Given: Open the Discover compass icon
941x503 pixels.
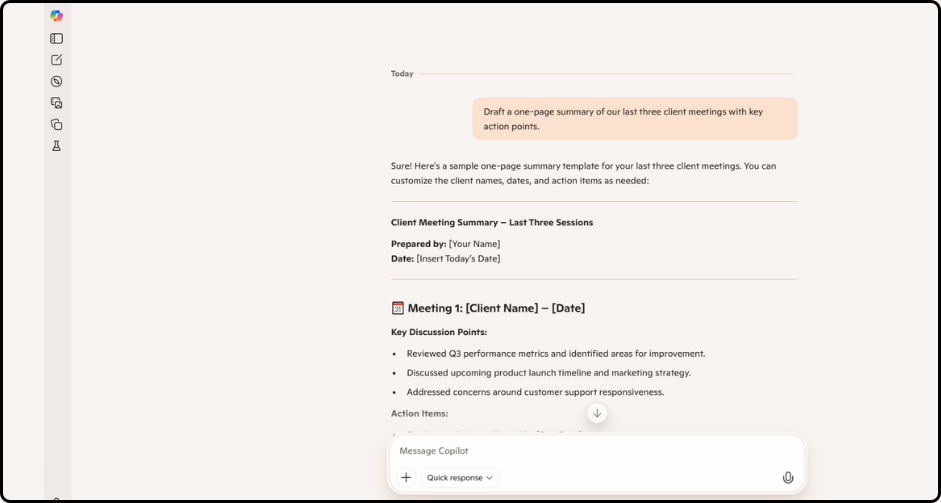Looking at the screenshot, I should click(56, 82).
